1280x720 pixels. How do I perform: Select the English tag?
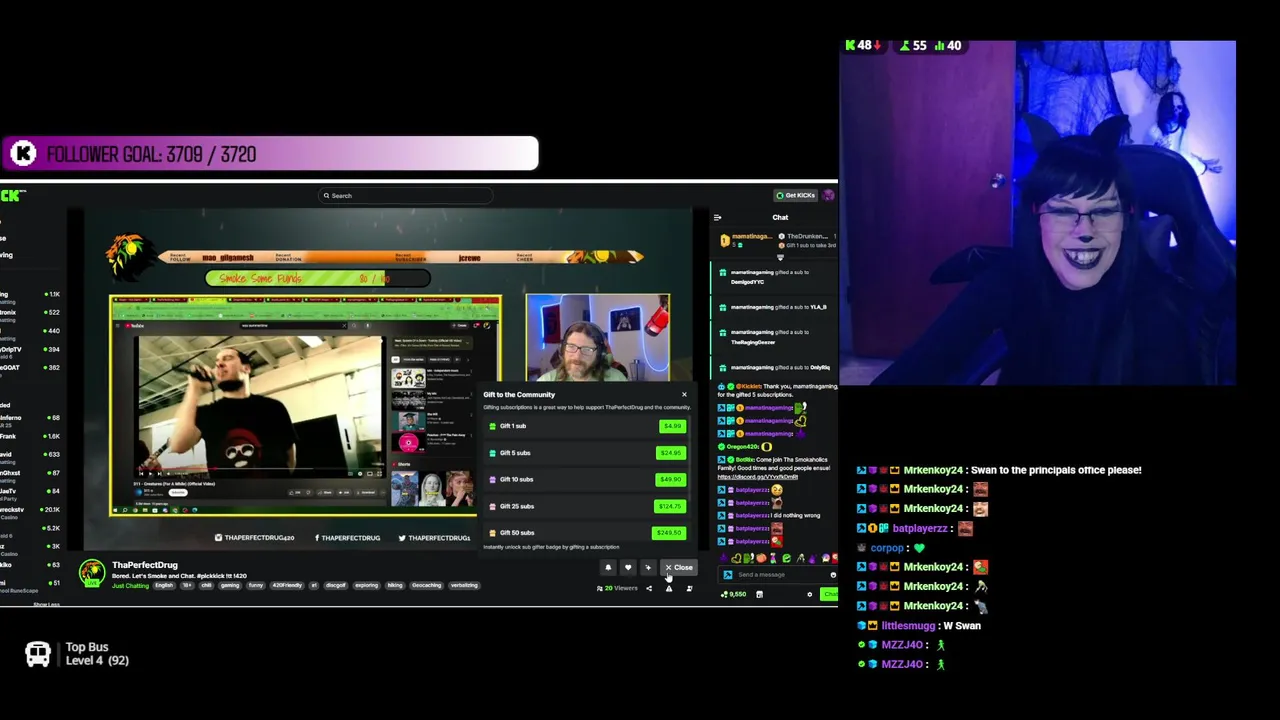(x=165, y=586)
